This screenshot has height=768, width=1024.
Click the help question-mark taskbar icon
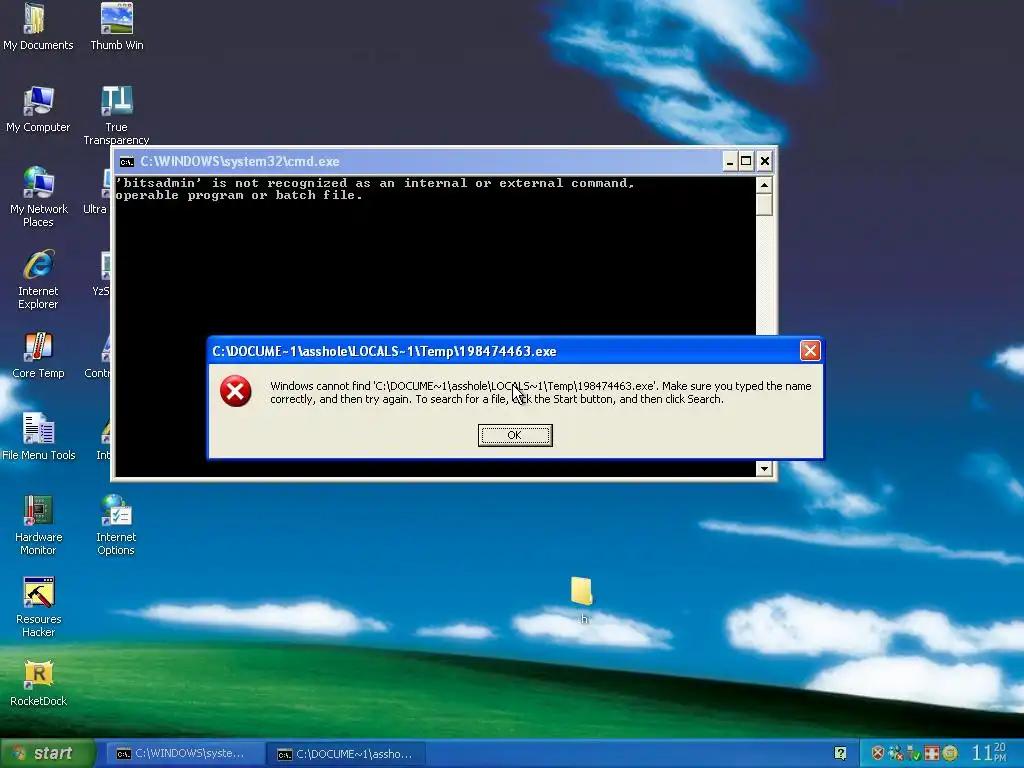[x=840, y=754]
